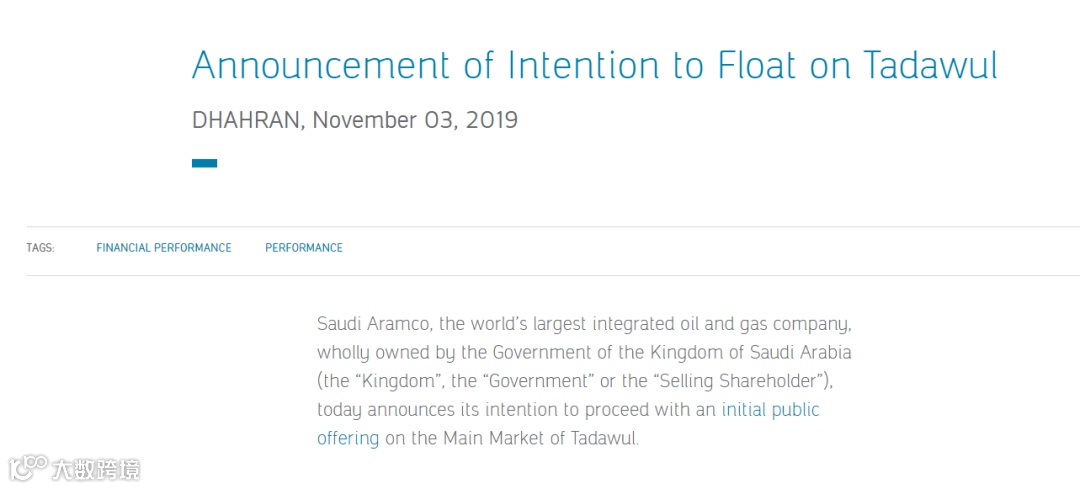
Task: Click the "November 03, 2019" date text
Action: coord(415,121)
